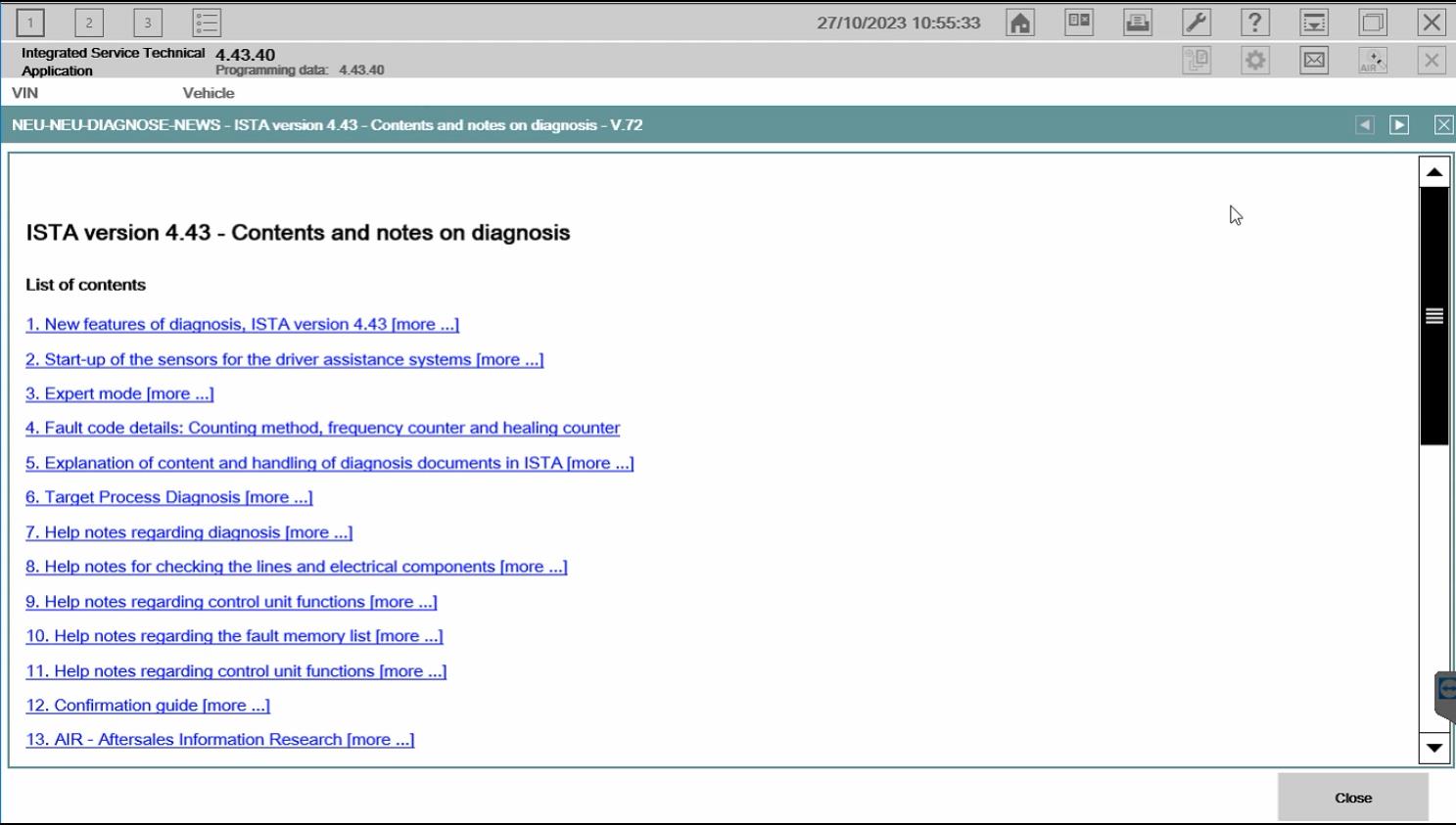The width and height of the screenshot is (1456, 825).
Task: Open workspace tab 2
Action: pyautogui.click(x=89, y=22)
